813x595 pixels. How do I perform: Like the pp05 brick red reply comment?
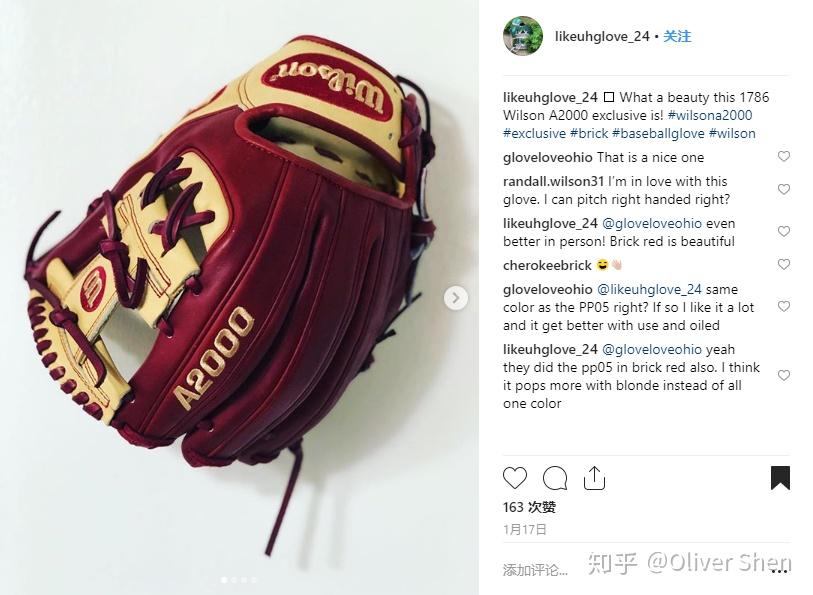pyautogui.click(x=783, y=375)
